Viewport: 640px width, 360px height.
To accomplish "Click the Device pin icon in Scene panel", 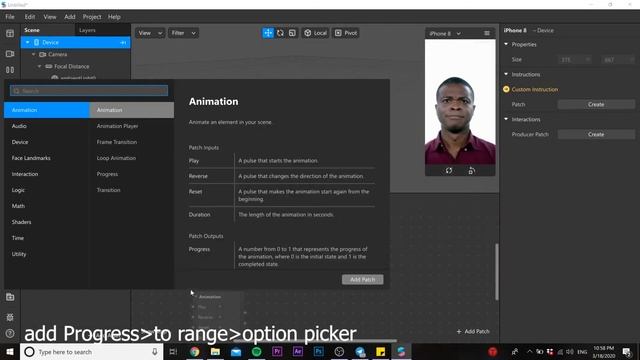I will [x=123, y=42].
